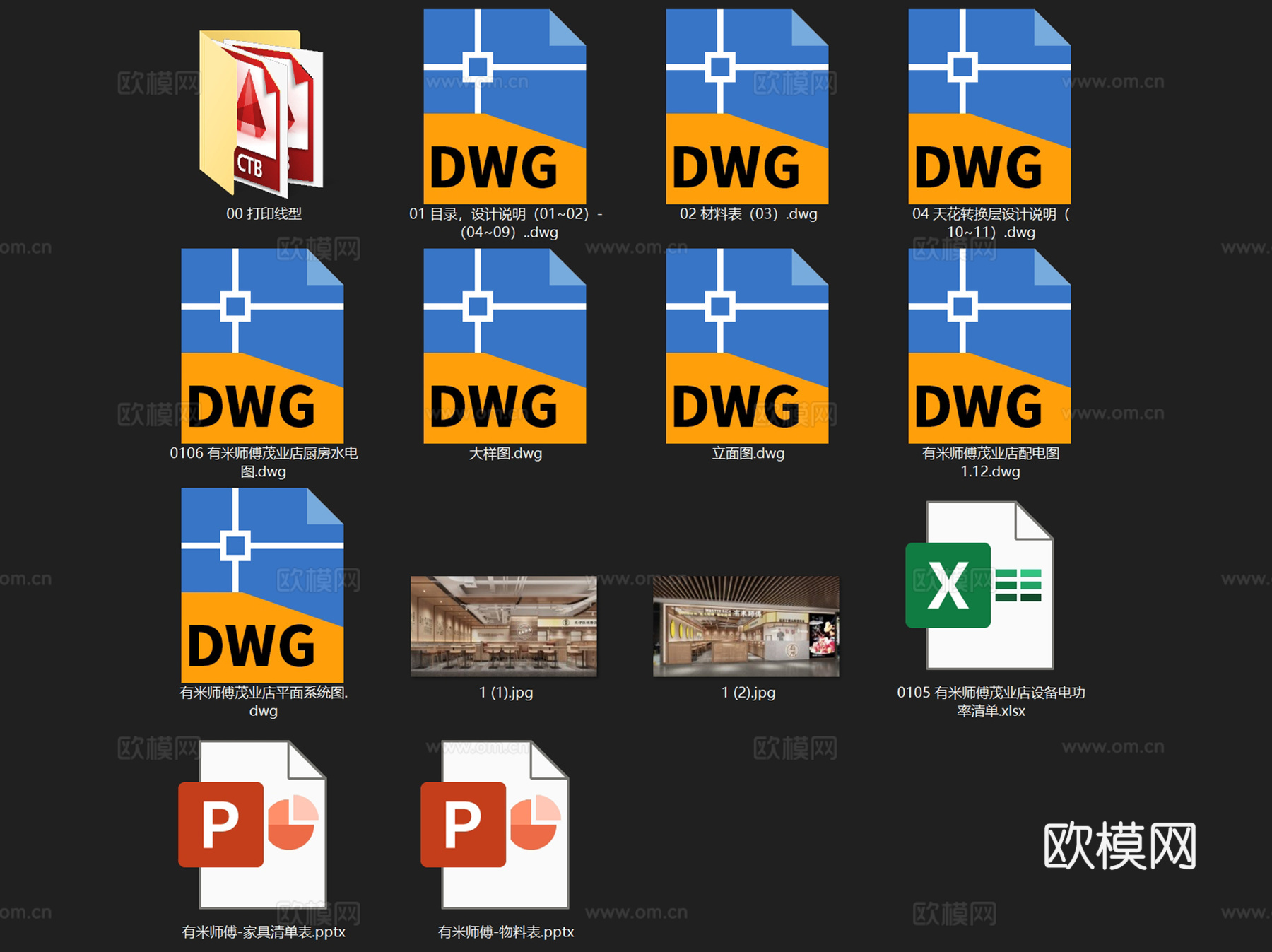
Task: Select the 平面系统图.dwg file icon
Action: point(262,585)
